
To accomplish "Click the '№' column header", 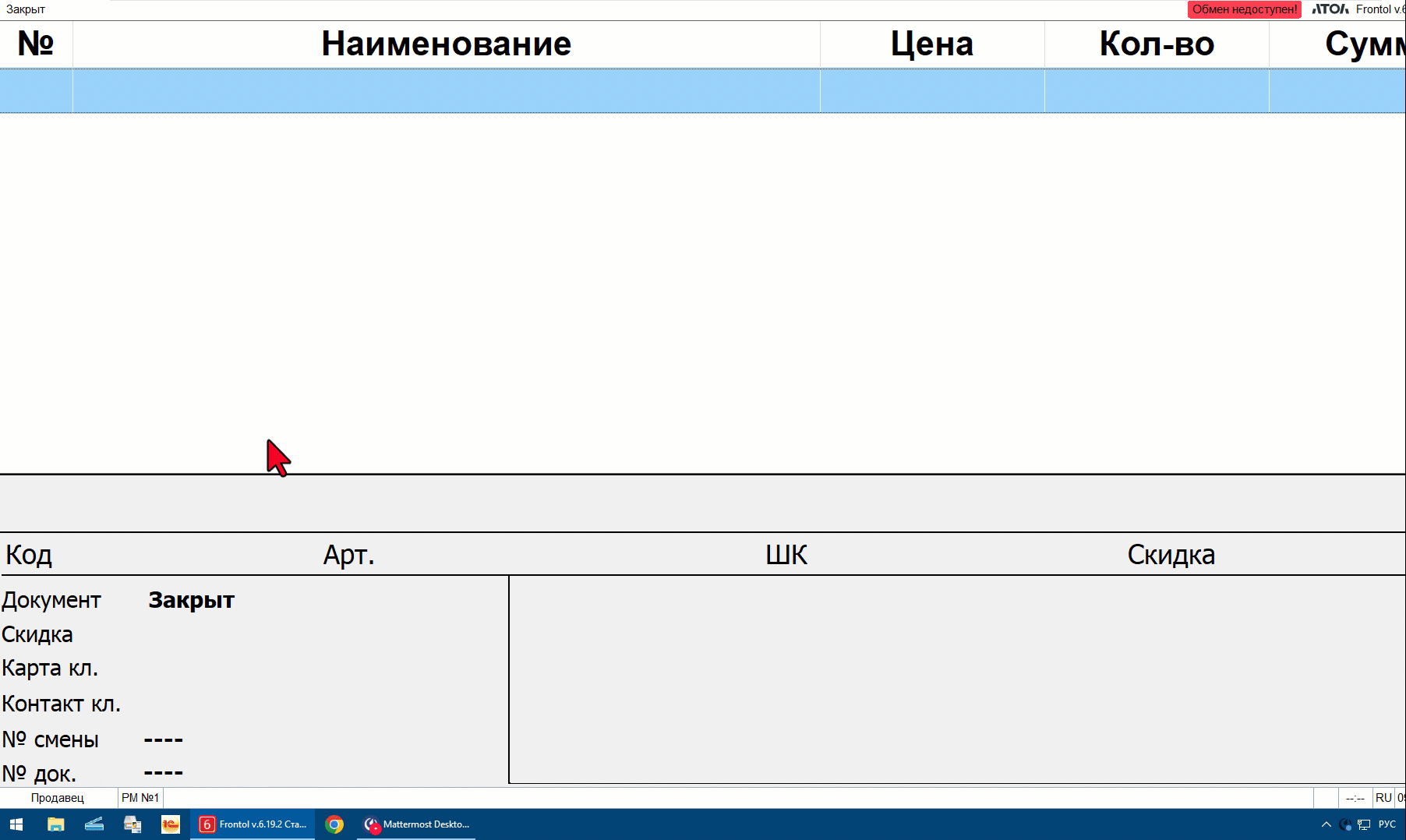I will pyautogui.click(x=36, y=44).
